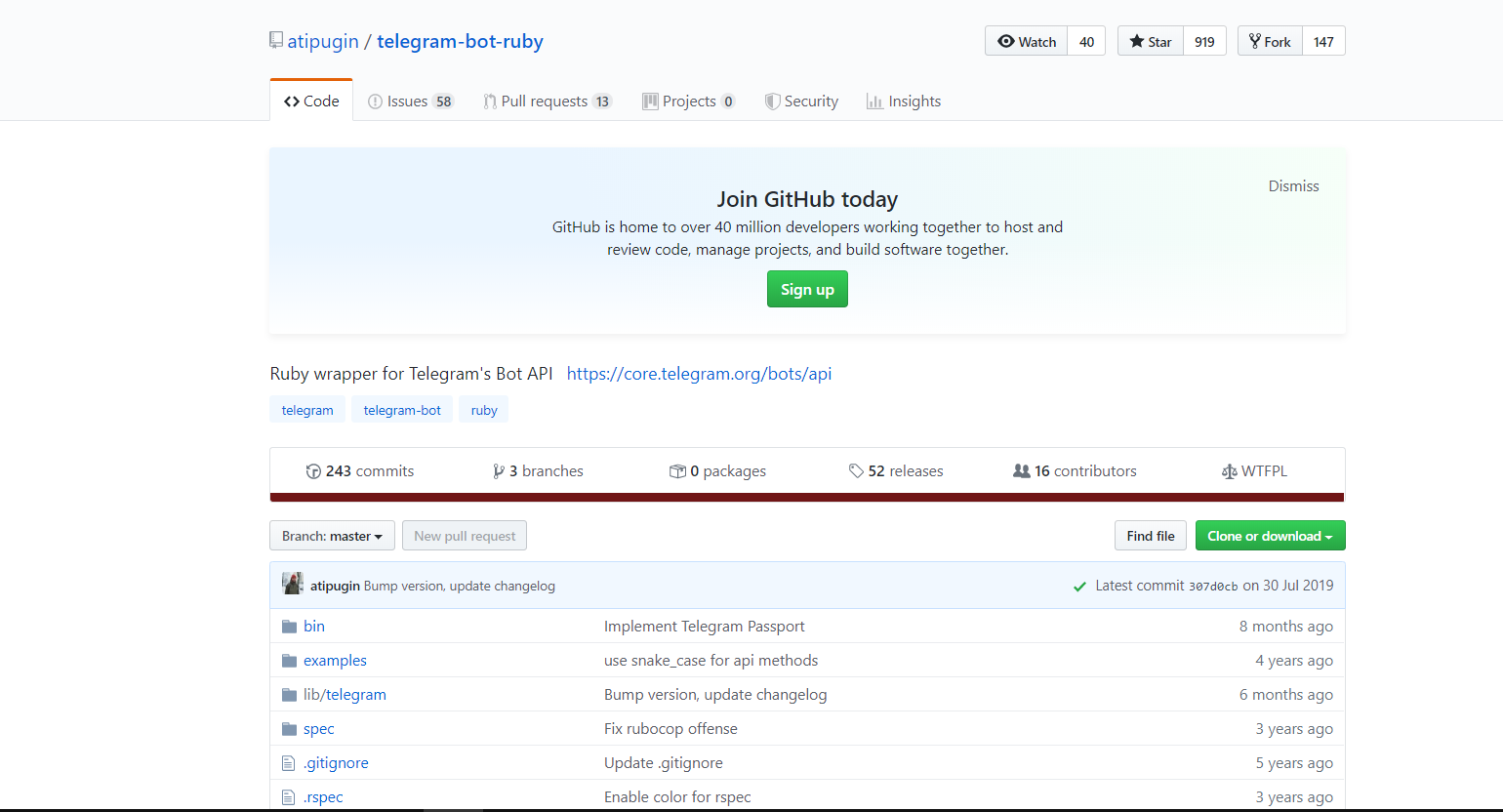Viewport: 1503px width, 812px height.
Task: Click the Find file button
Action: point(1151,536)
